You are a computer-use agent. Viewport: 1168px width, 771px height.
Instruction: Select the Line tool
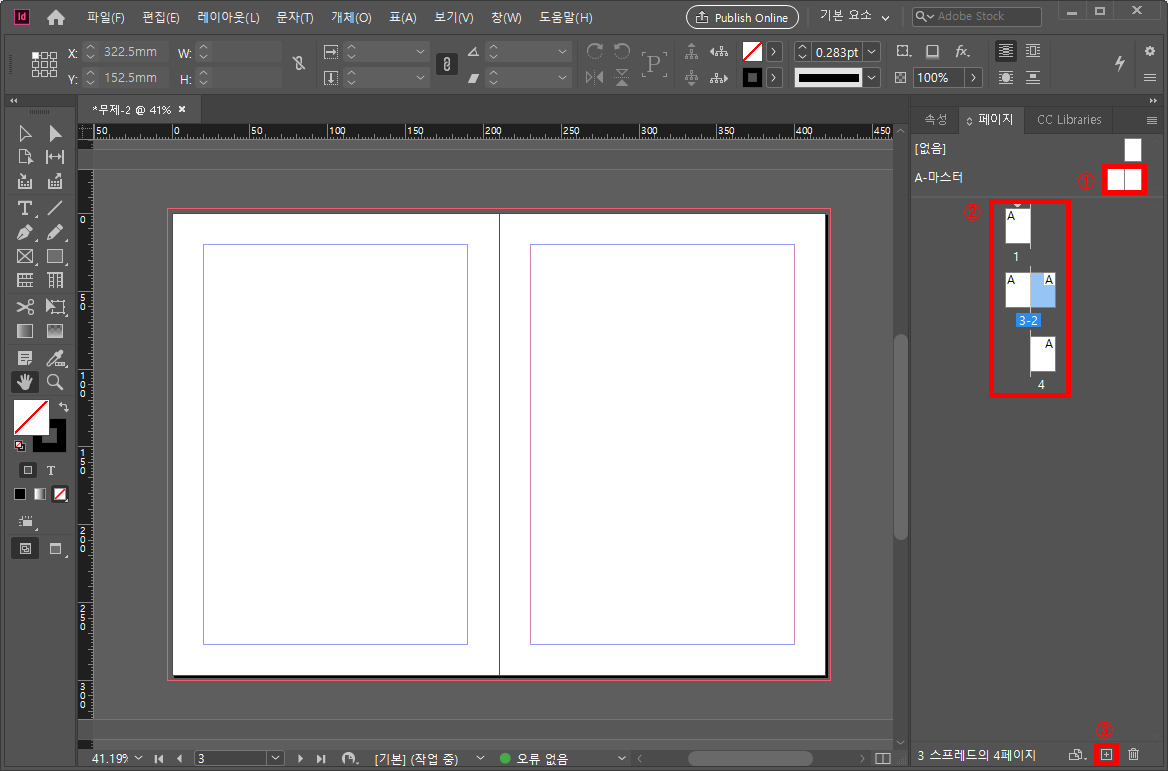click(x=54, y=208)
